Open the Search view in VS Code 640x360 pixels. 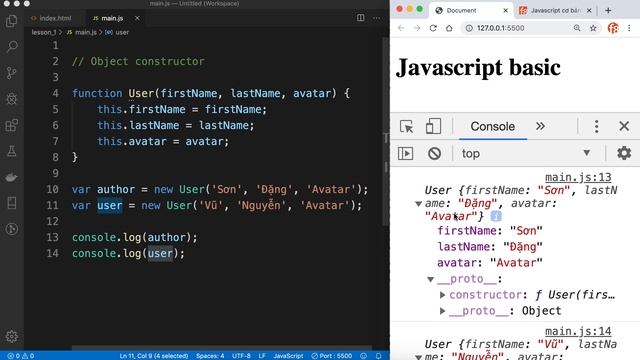(x=12, y=46)
